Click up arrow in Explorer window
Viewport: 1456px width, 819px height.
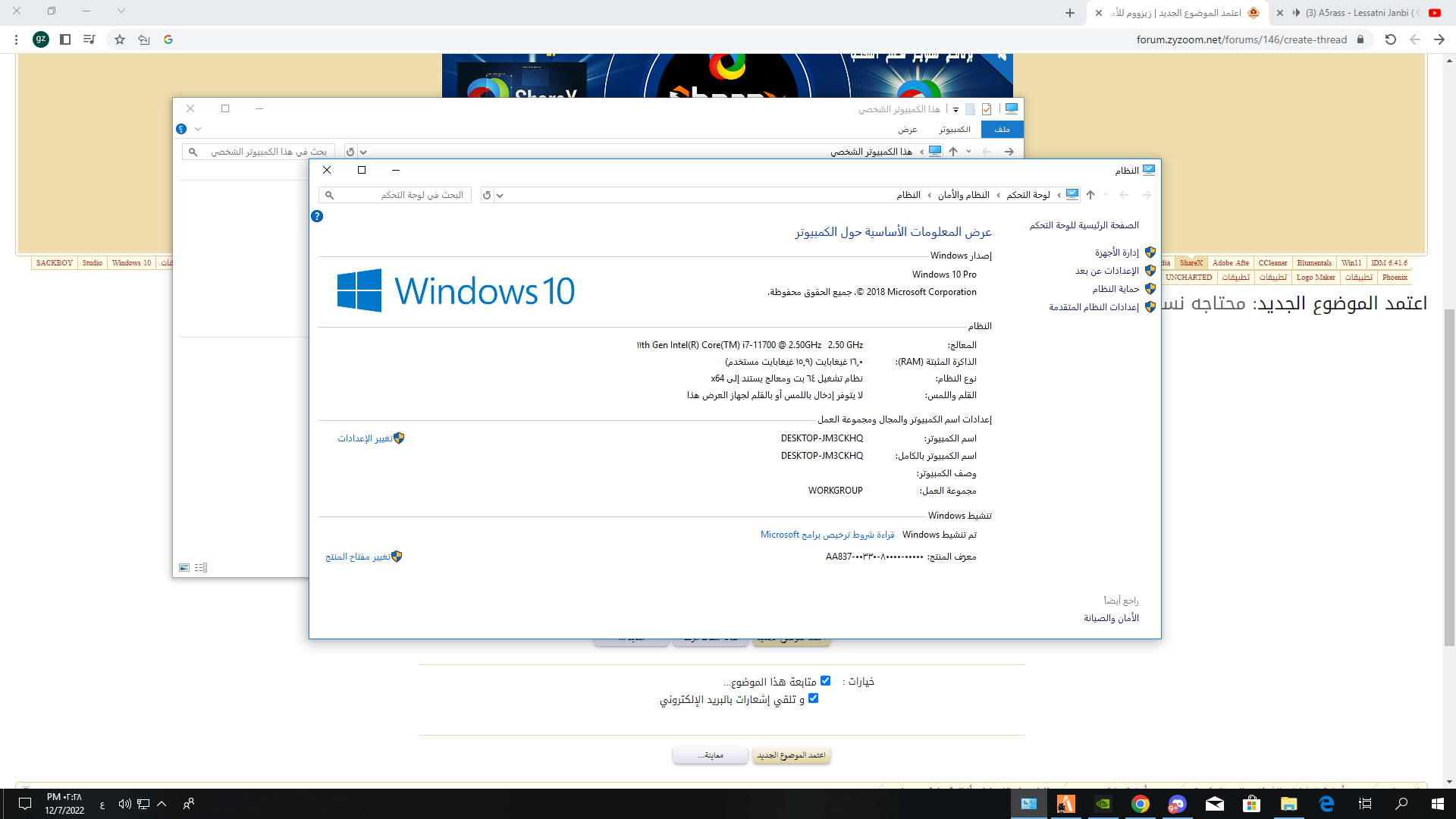953,152
